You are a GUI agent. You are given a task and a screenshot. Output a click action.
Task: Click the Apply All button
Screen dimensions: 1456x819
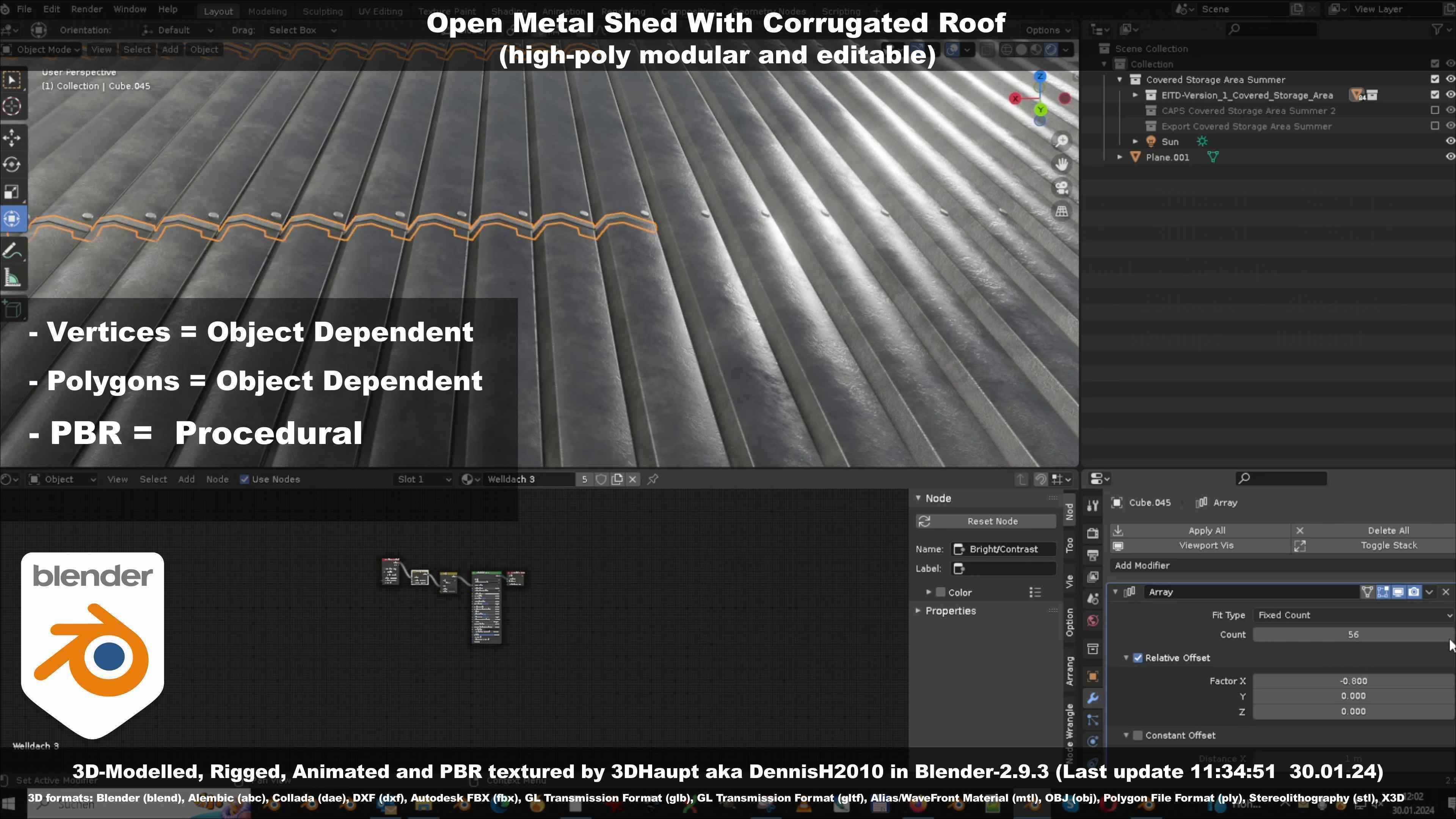coord(1201,530)
